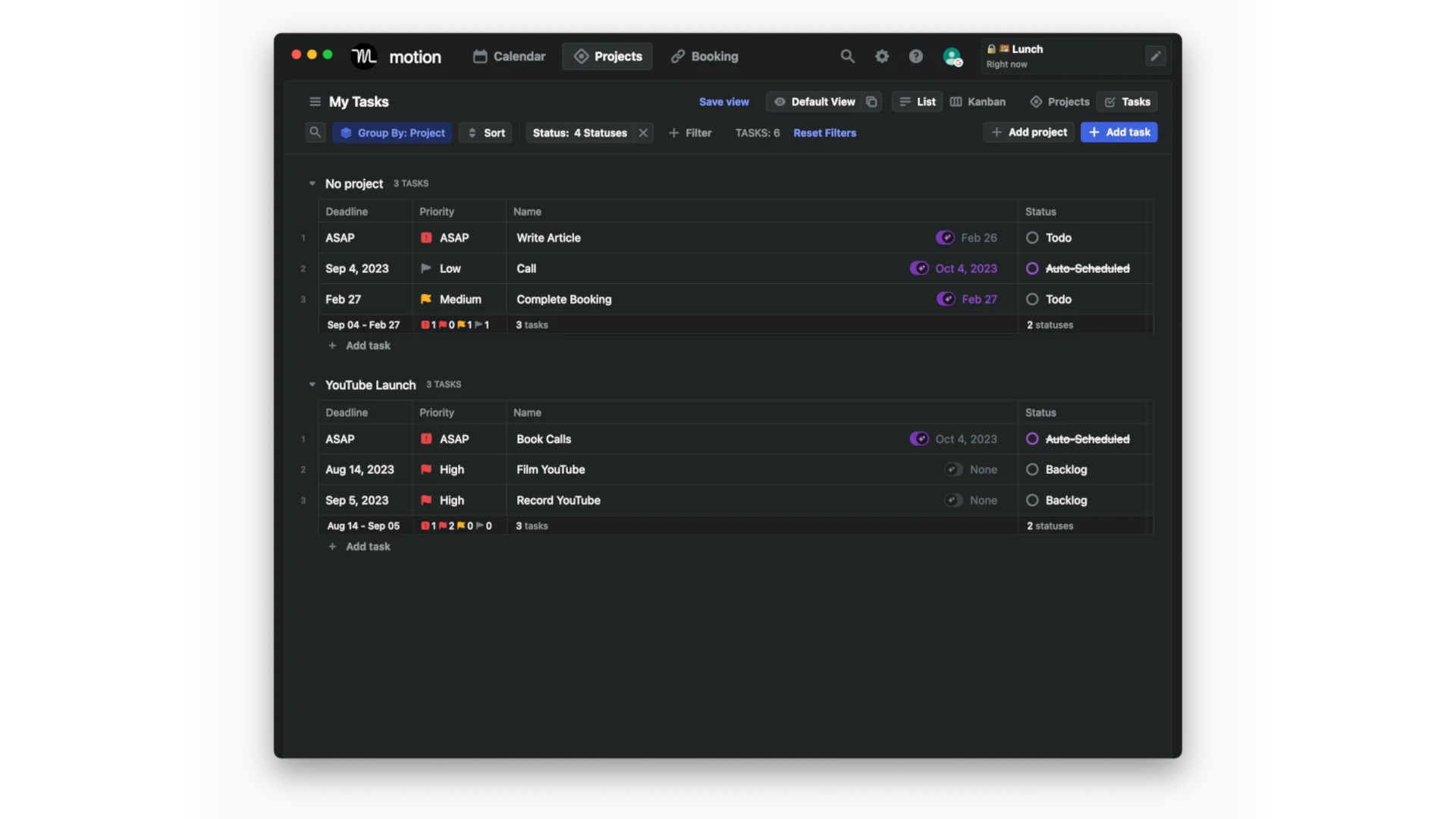1456x819 pixels.
Task: Toggle the Todo status circle for Write Article
Action: coord(1032,237)
